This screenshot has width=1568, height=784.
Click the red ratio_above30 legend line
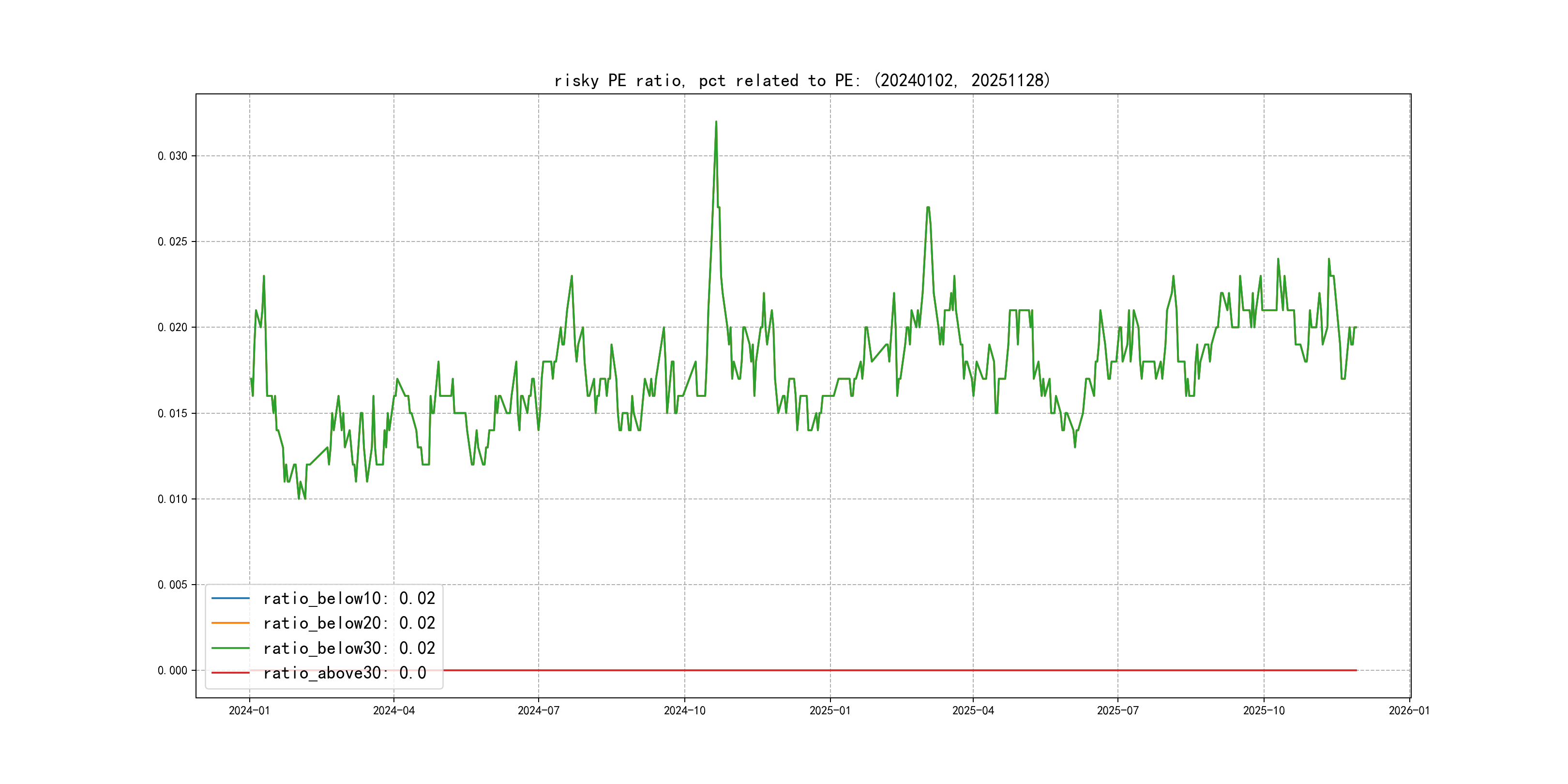[230, 673]
